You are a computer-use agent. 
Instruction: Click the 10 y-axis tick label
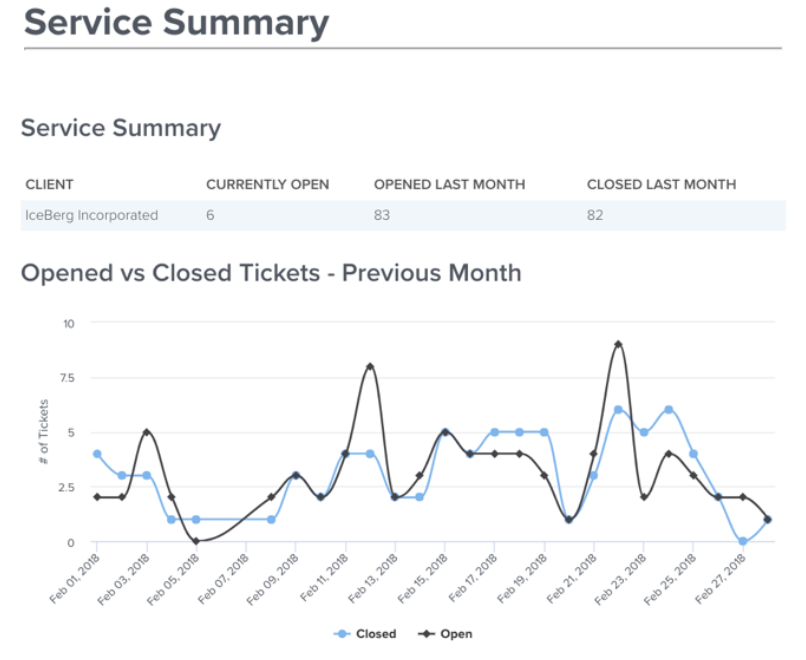[68, 323]
